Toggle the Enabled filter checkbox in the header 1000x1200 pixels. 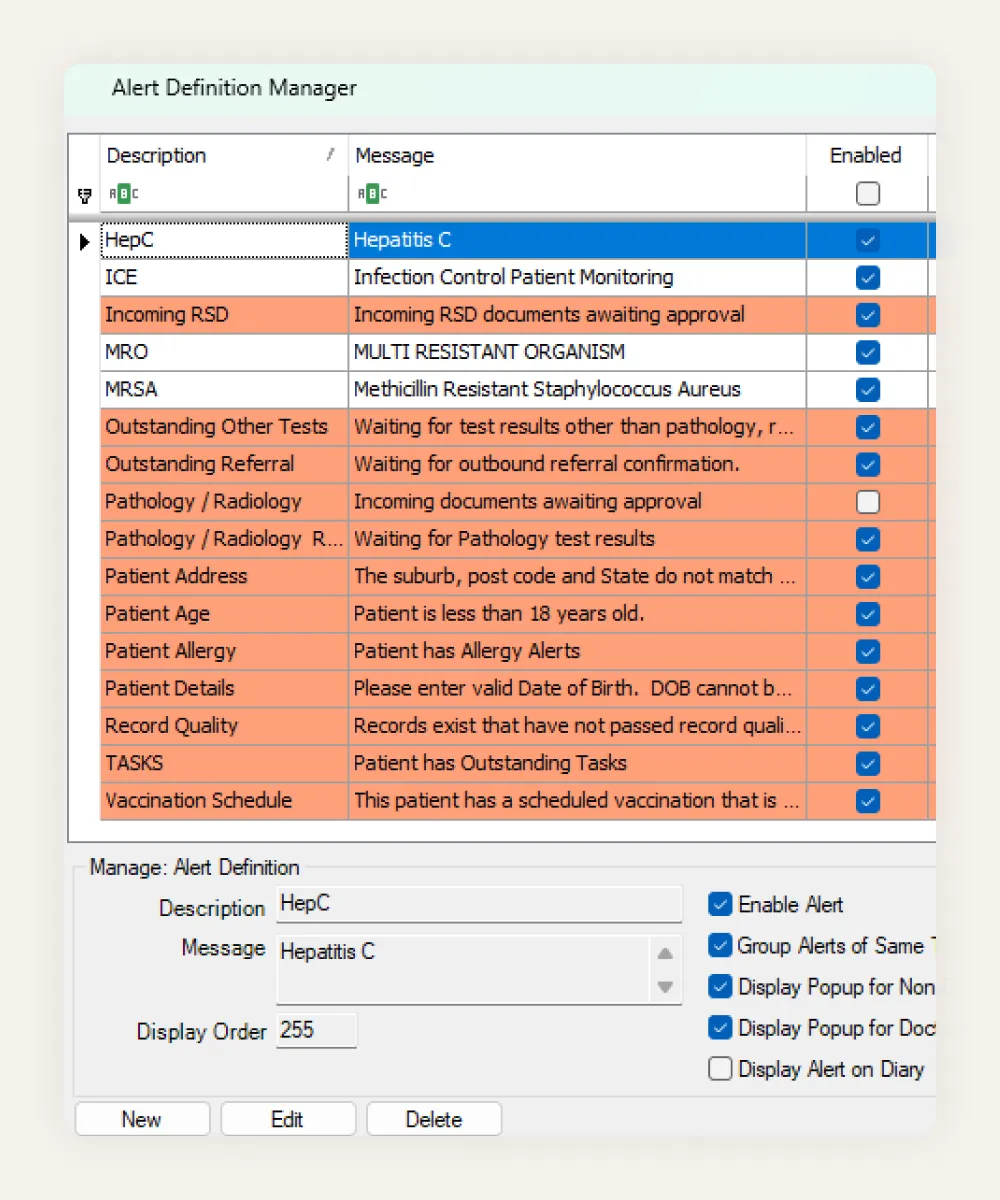(868, 194)
